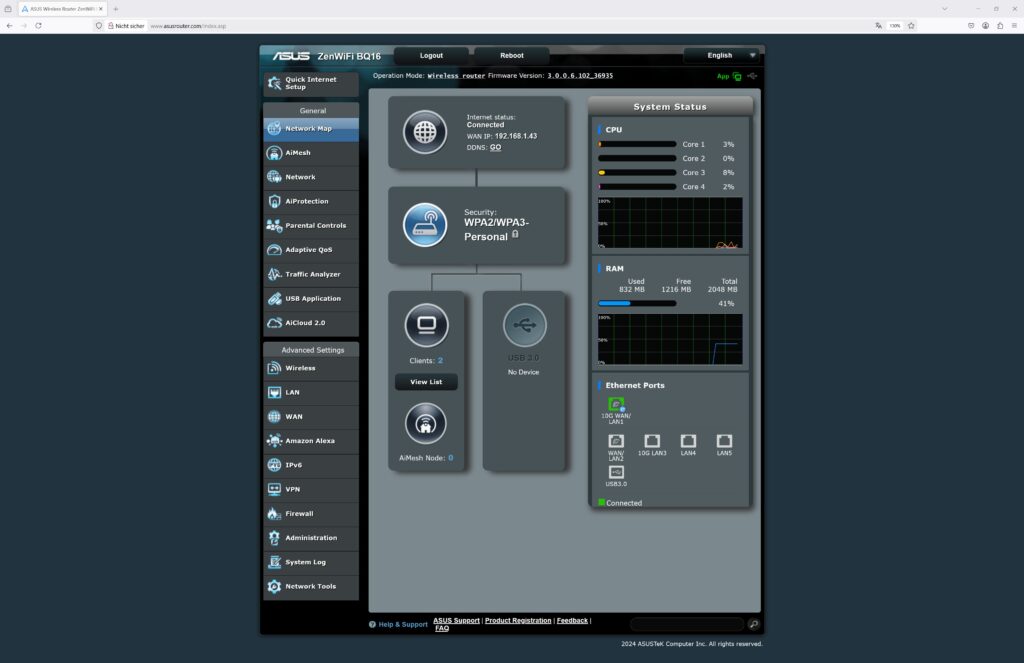Click the CPU usage history graph
Image resolution: width=1024 pixels, height=663 pixels.
670,223
